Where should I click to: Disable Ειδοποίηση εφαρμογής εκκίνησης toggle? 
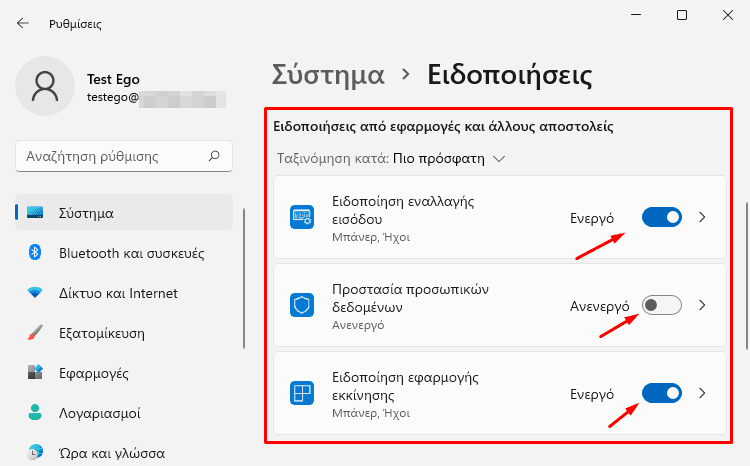[662, 393]
